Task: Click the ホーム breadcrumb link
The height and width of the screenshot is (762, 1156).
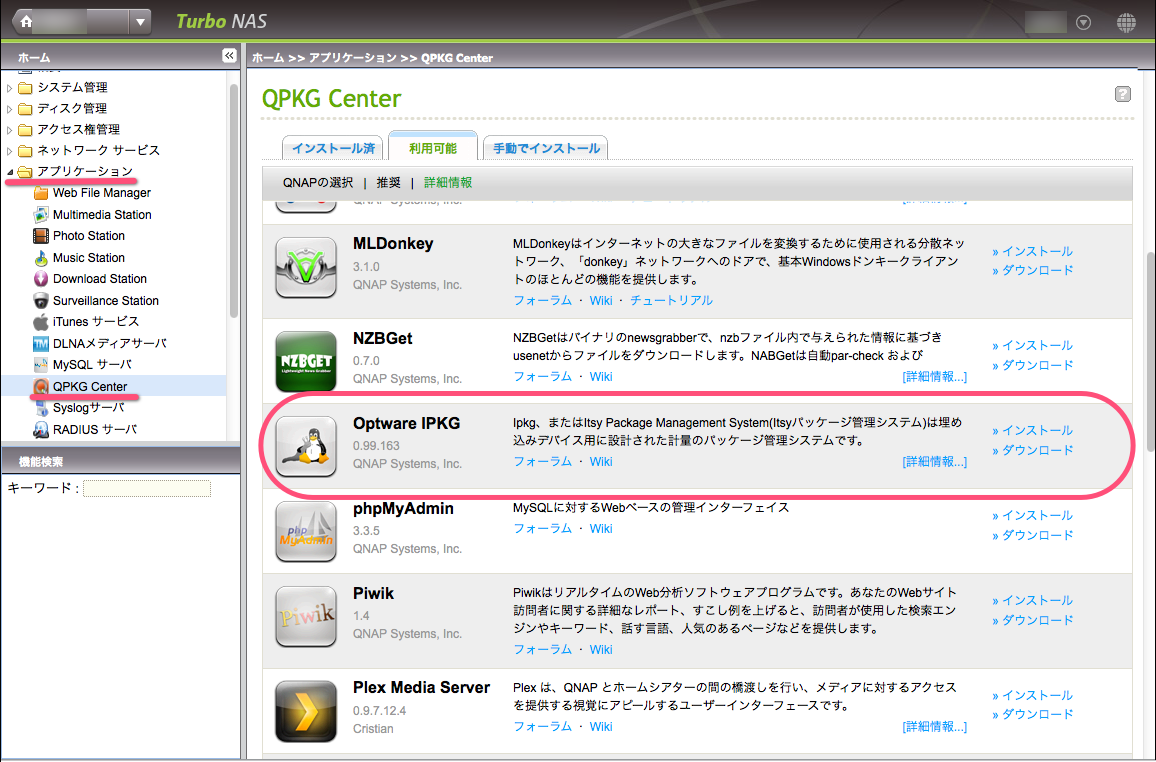Action: pos(268,57)
